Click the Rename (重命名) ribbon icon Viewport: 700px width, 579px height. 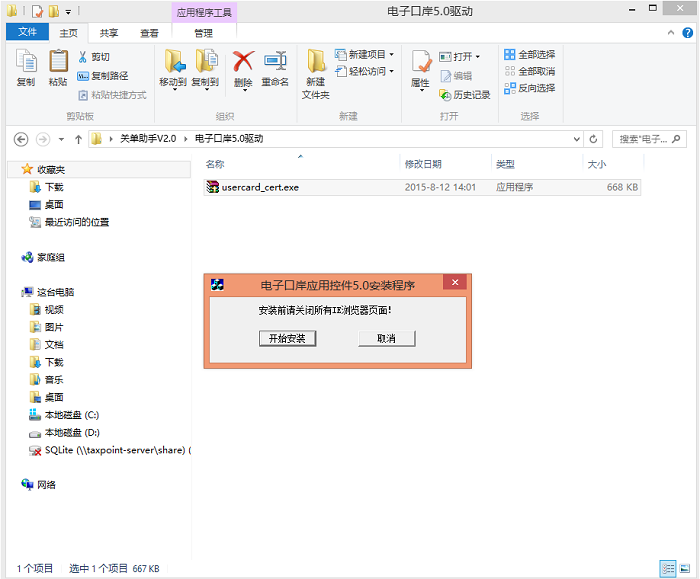275,62
